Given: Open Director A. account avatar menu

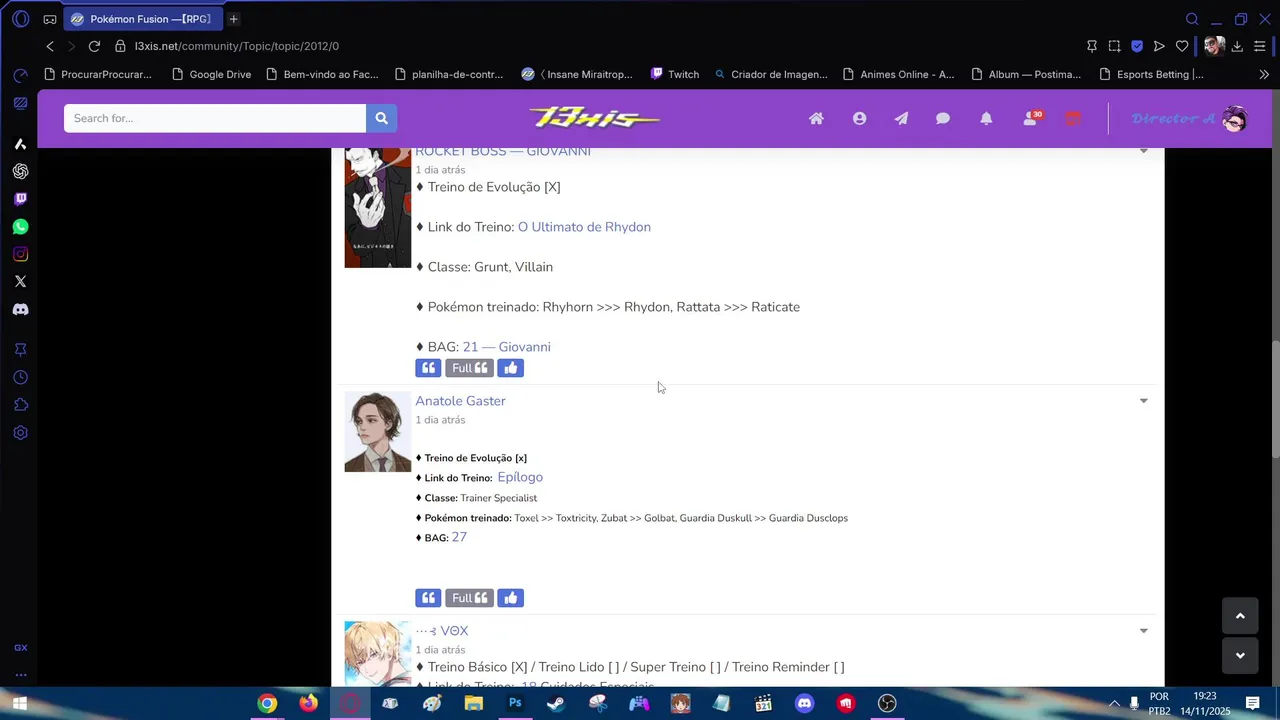Looking at the screenshot, I should coord(1235,119).
